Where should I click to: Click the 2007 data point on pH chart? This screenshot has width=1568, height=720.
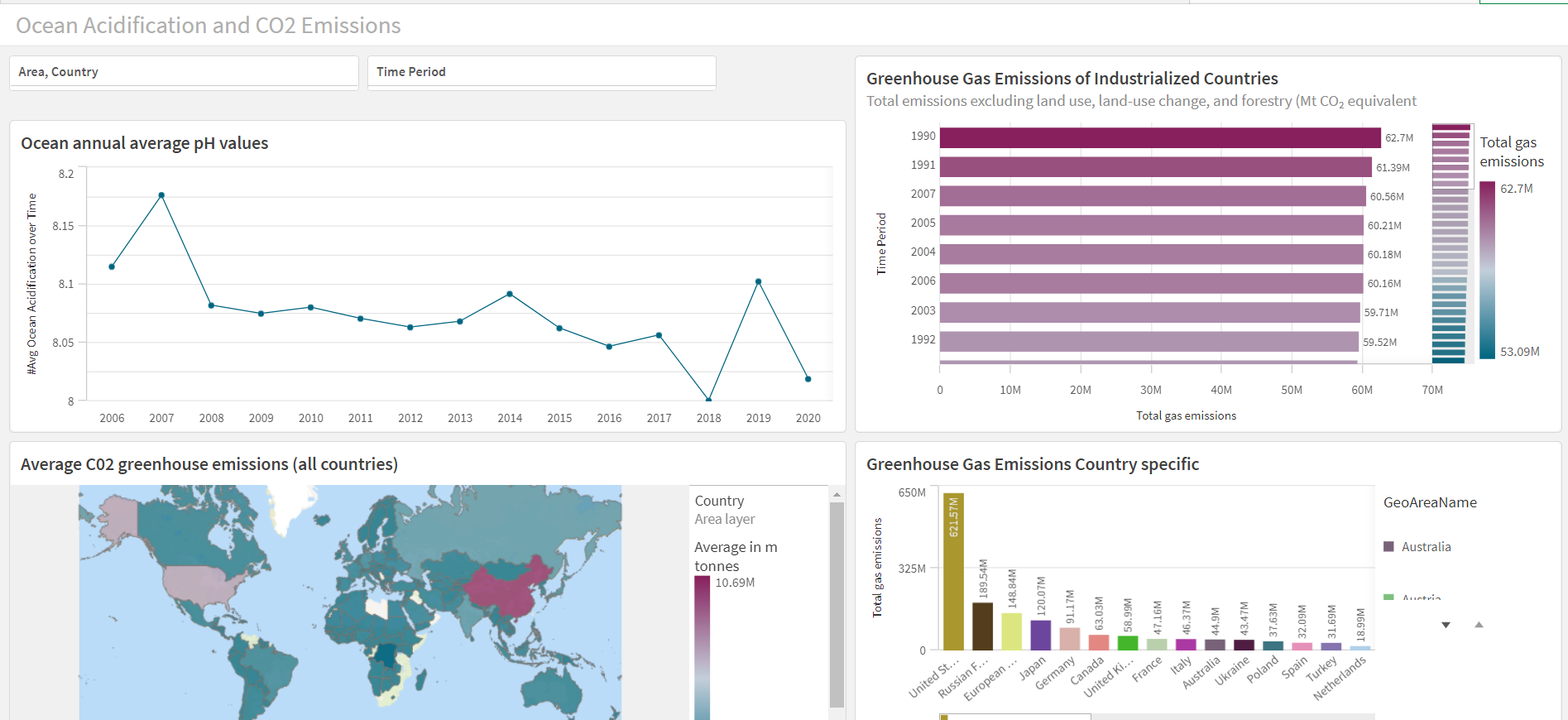(161, 195)
